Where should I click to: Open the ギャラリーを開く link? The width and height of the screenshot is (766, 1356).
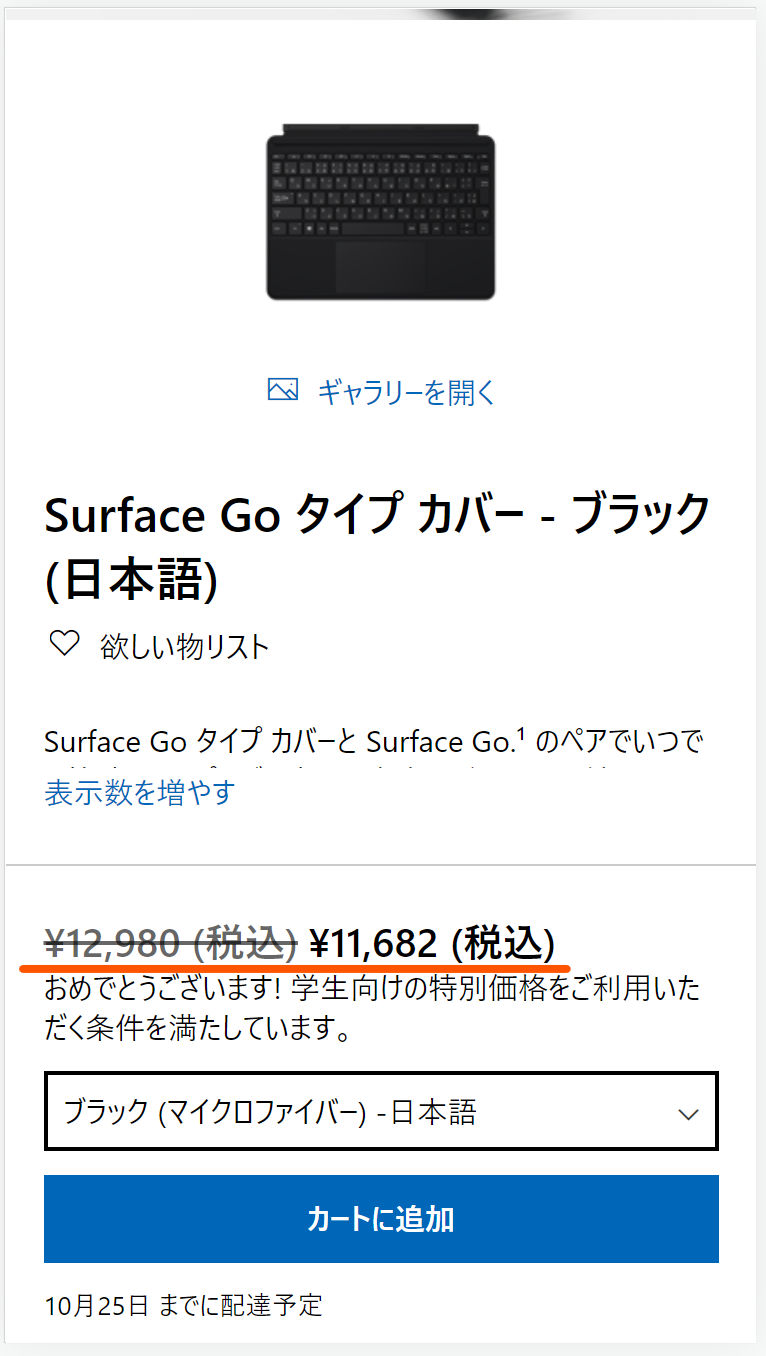406,392
